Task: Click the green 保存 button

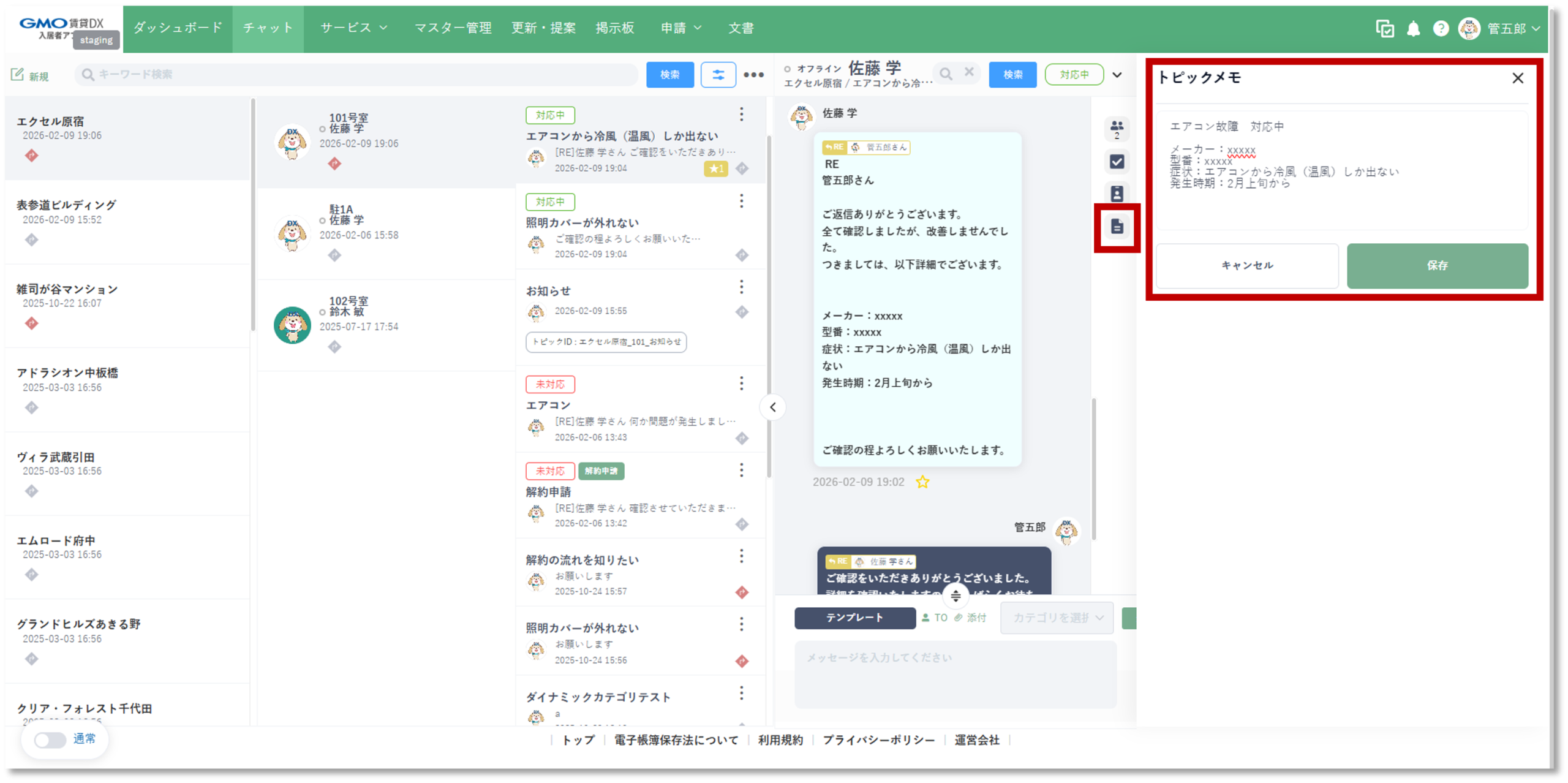Action: click(1437, 265)
